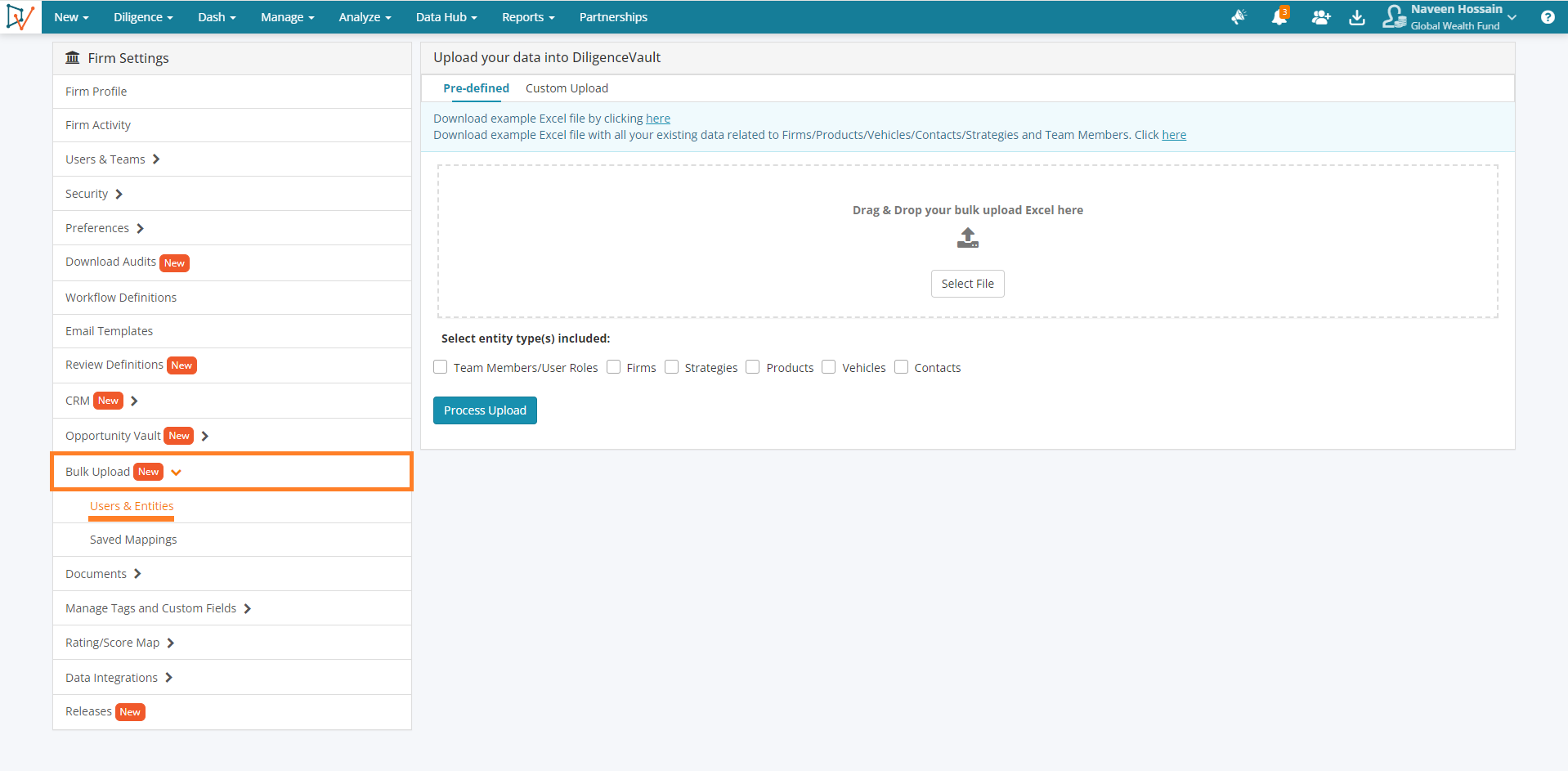
Task: Select Users & Entities submenu item
Action: pos(132,506)
